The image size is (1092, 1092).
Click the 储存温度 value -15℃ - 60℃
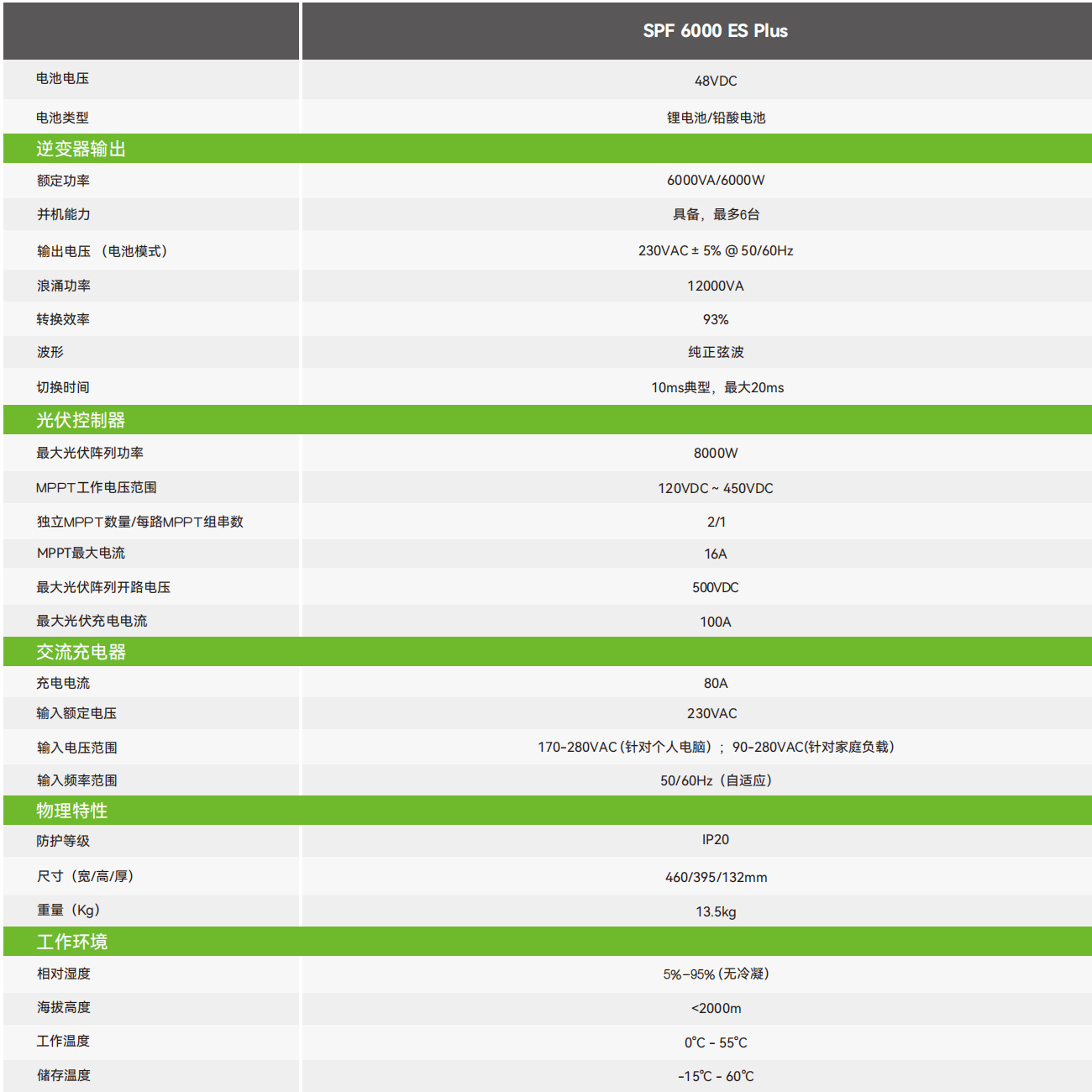[x=714, y=1074]
